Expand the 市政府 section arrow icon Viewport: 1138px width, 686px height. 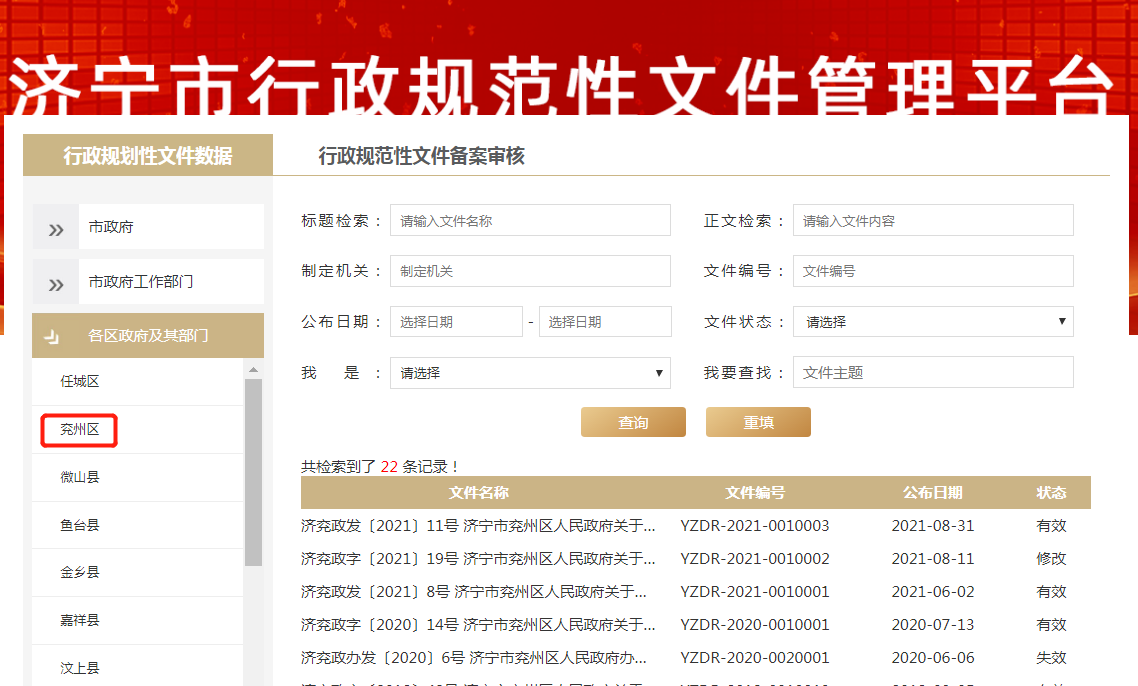point(56,228)
